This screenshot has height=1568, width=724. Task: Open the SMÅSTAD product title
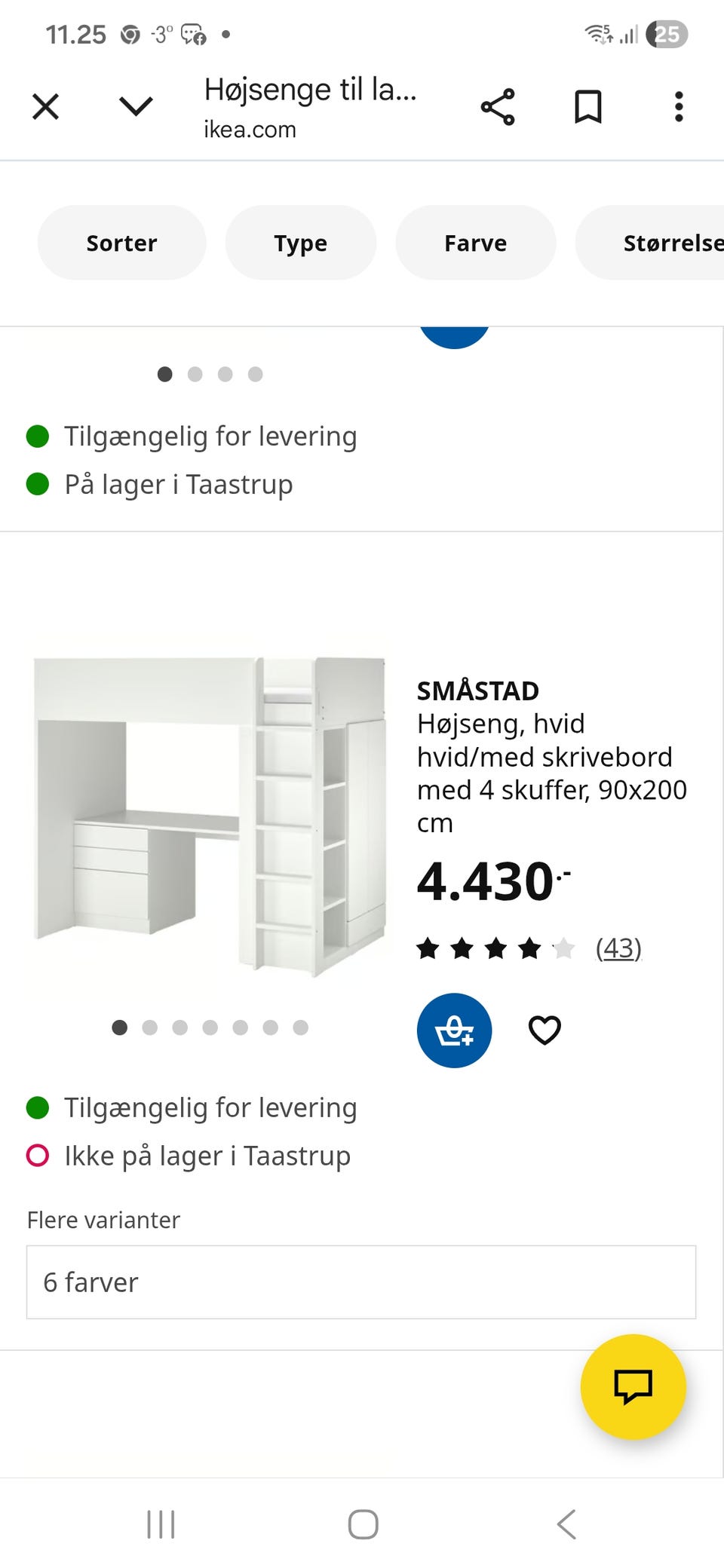[x=478, y=691]
